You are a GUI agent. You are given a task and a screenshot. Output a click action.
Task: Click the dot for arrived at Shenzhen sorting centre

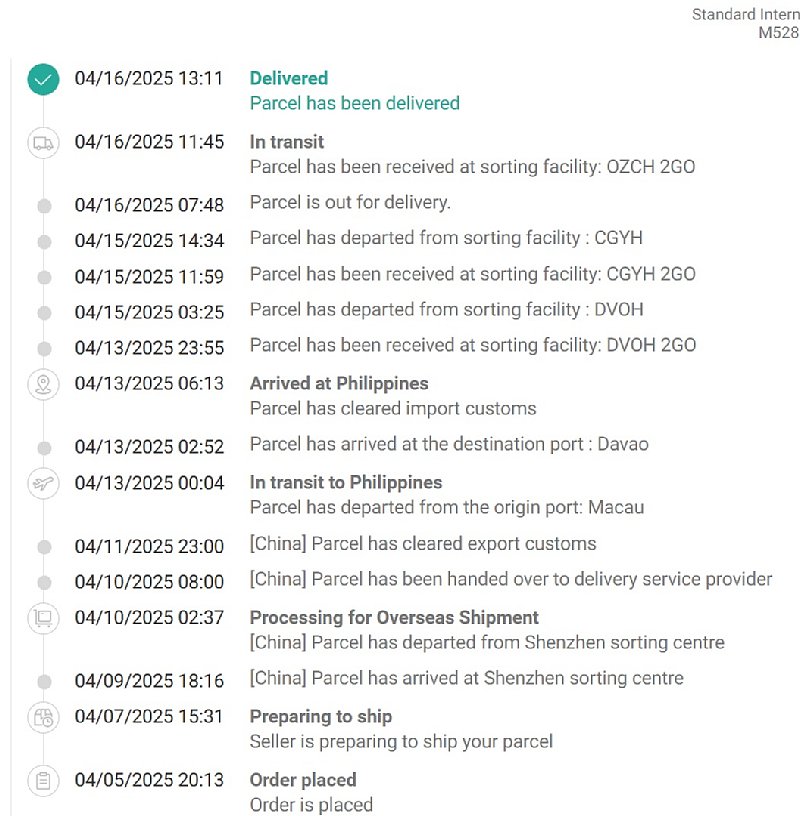[44, 681]
